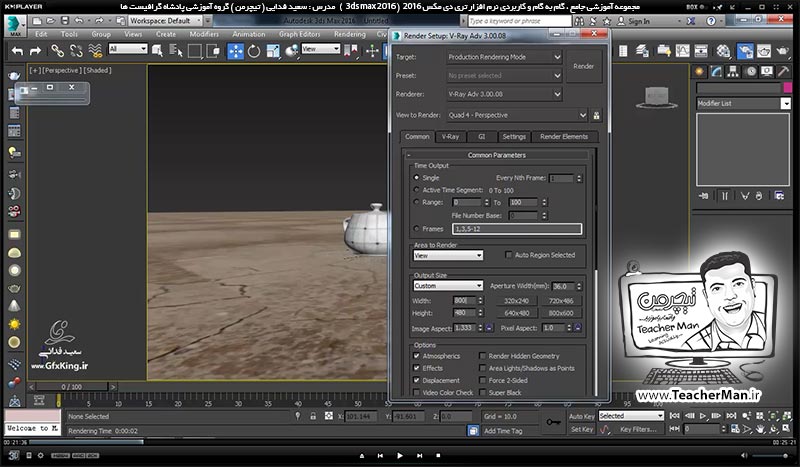Click the teapot Render Production icon
The image size is (800, 467).
tap(782, 51)
